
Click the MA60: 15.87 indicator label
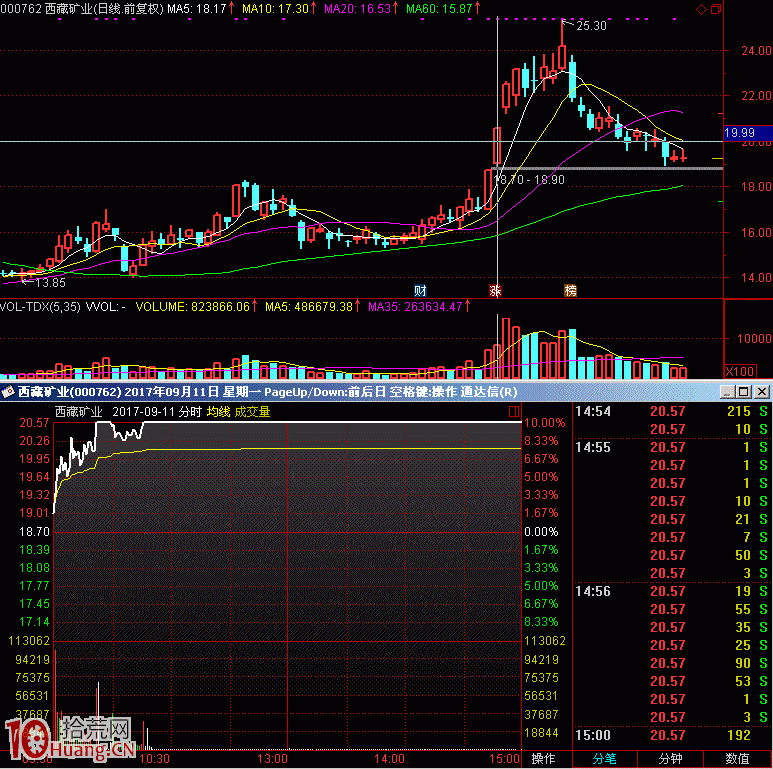pyautogui.click(x=439, y=8)
